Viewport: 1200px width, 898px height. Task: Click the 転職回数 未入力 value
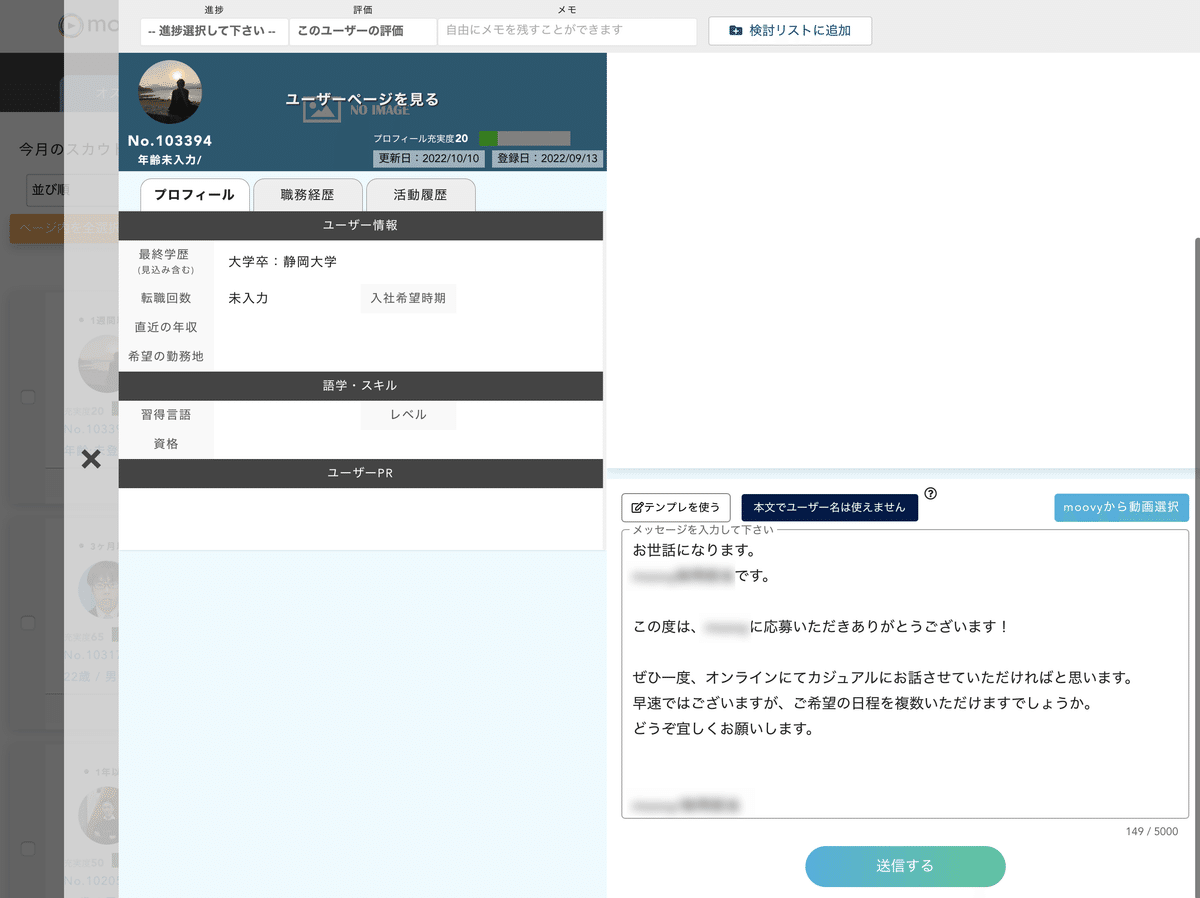pos(248,298)
